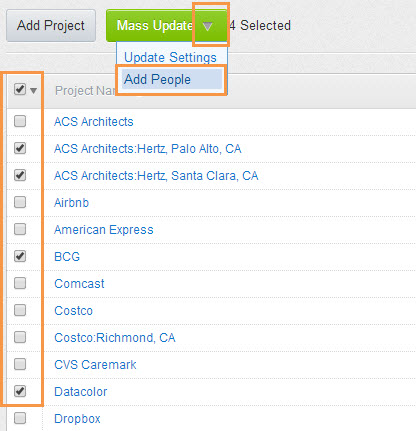
Task: Check the ACS Architects checkbox
Action: (20, 121)
